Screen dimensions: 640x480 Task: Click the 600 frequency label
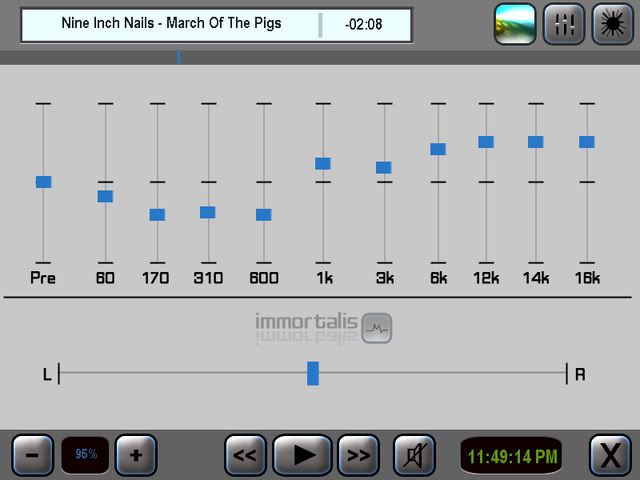click(x=264, y=278)
